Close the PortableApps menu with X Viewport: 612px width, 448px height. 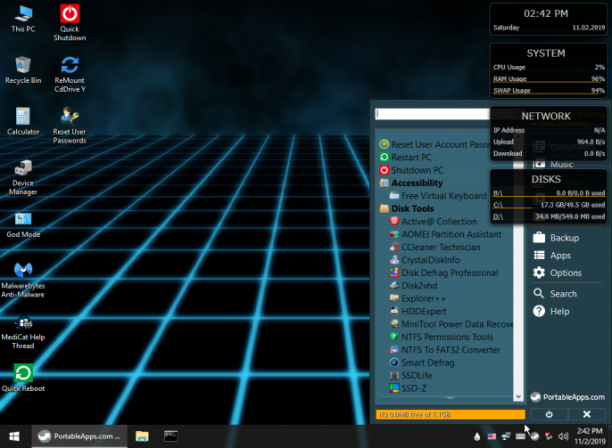[587, 414]
